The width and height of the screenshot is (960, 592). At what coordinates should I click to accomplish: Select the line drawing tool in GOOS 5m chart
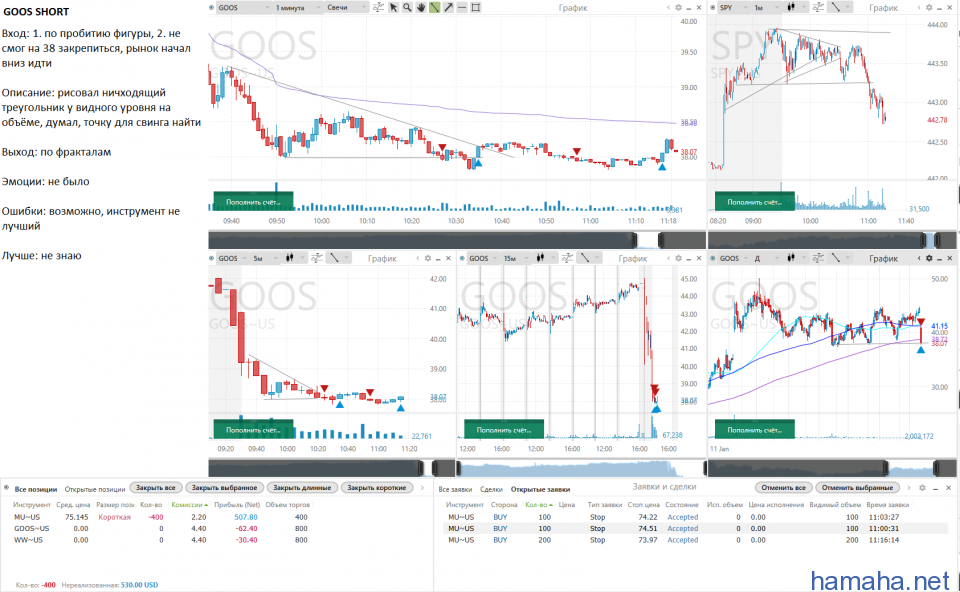click(334, 258)
